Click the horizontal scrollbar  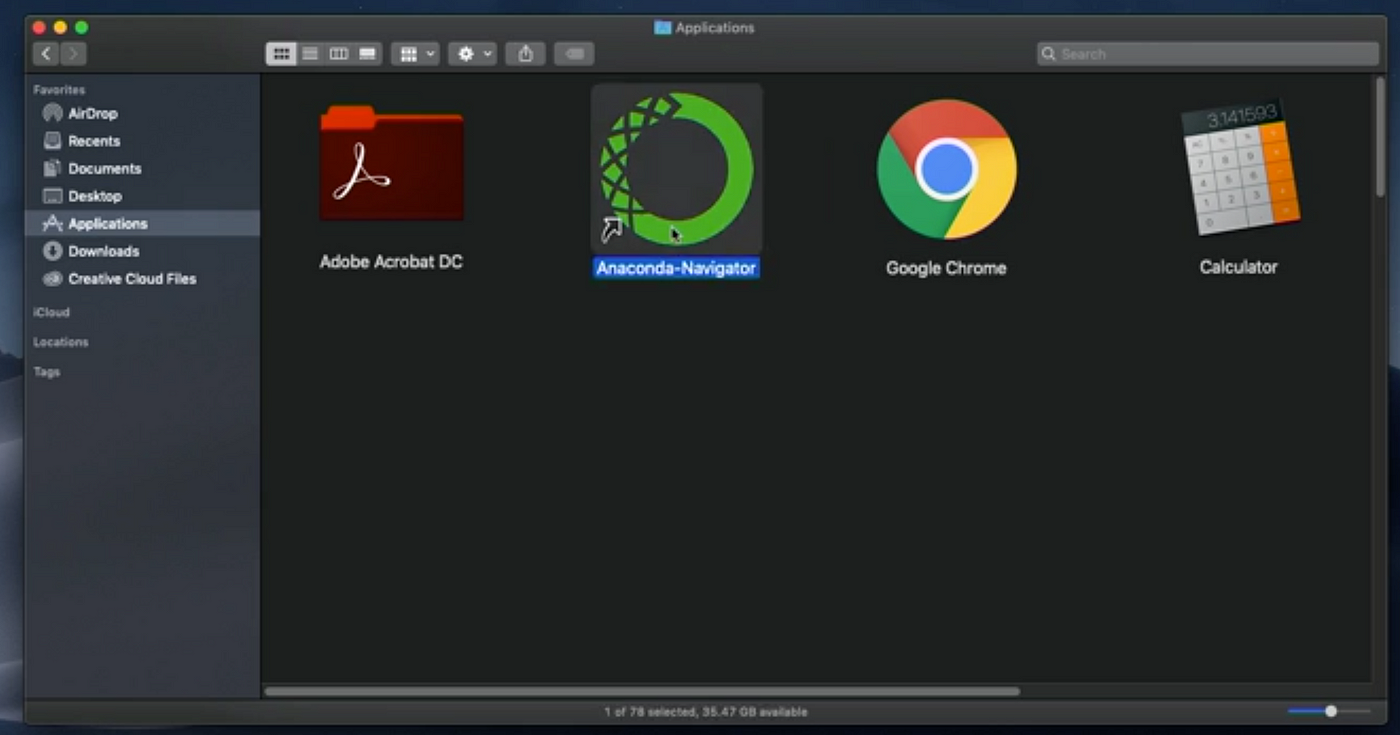click(642, 691)
